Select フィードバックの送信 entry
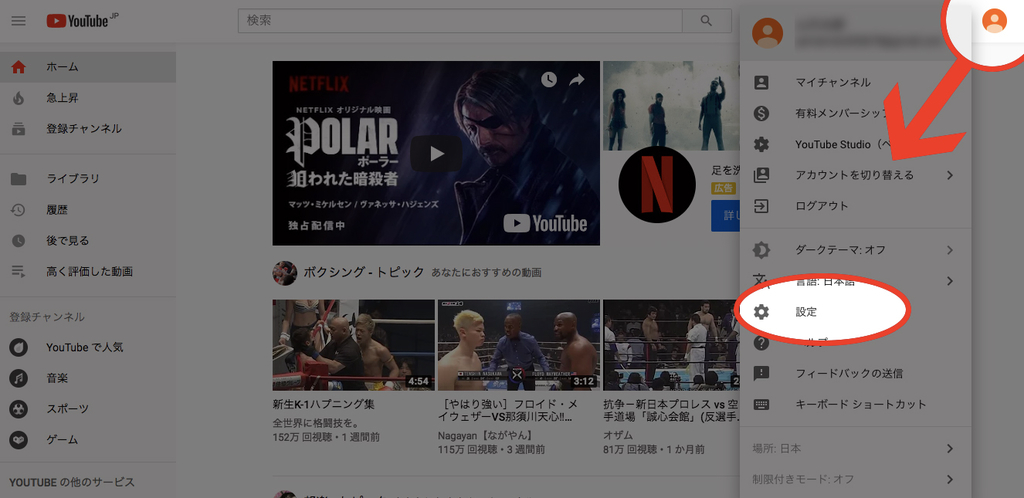The height and width of the screenshot is (498, 1024). pyautogui.click(x=856, y=373)
